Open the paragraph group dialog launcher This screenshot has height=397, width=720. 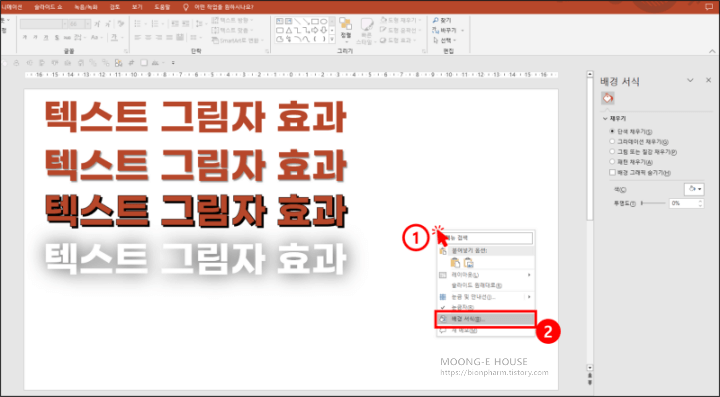[267, 51]
